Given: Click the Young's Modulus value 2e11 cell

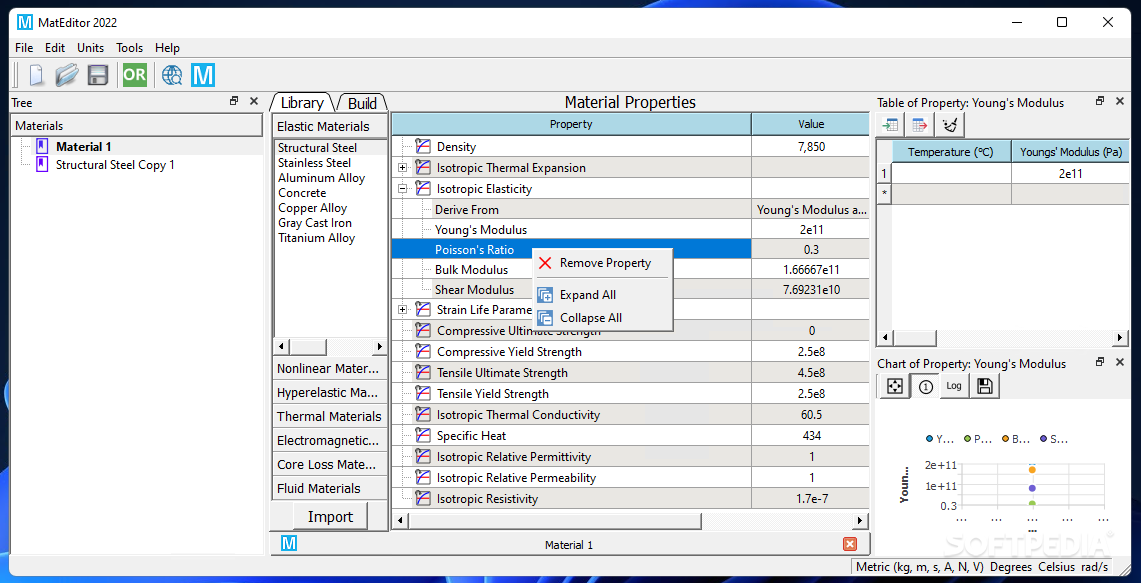Looking at the screenshot, I should 811,230.
